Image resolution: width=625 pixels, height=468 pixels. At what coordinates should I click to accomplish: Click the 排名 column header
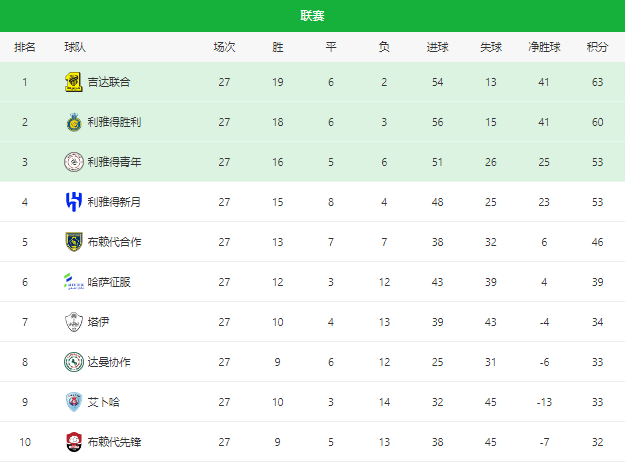point(25,47)
